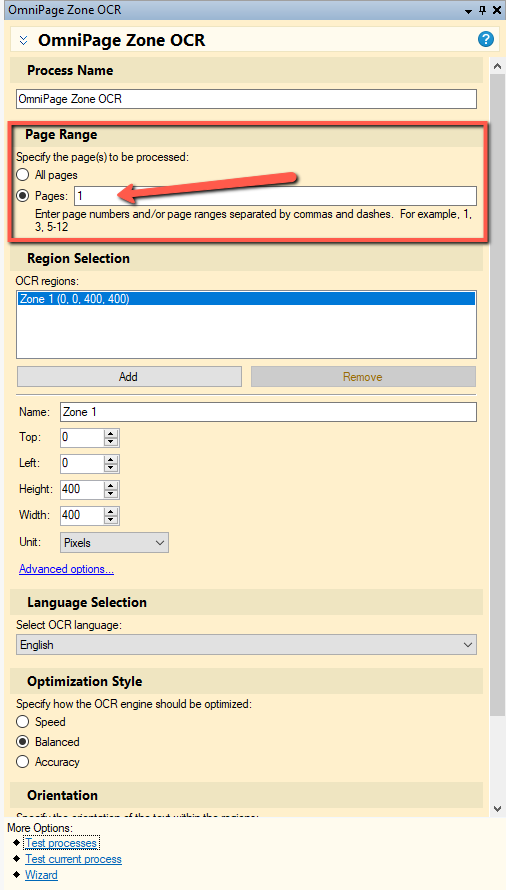Open the Test current process link
This screenshot has height=890, width=506.
pyautogui.click(x=73, y=859)
